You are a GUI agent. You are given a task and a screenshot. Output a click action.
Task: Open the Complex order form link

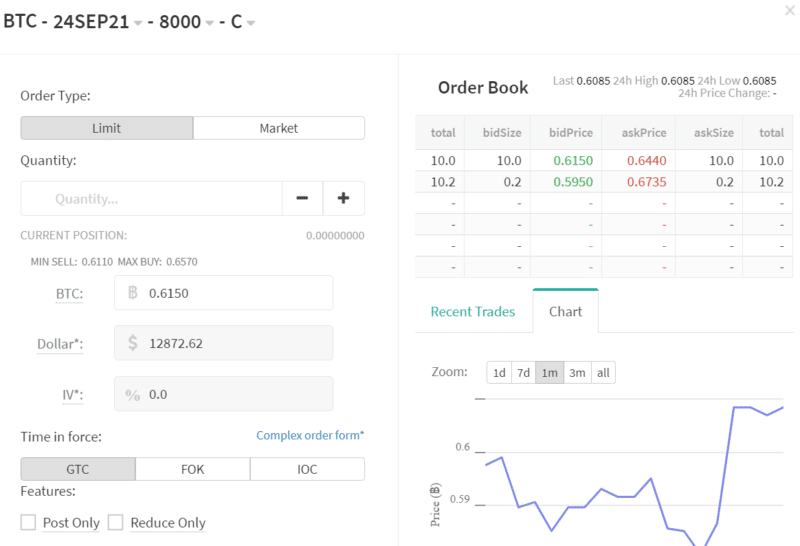point(310,435)
